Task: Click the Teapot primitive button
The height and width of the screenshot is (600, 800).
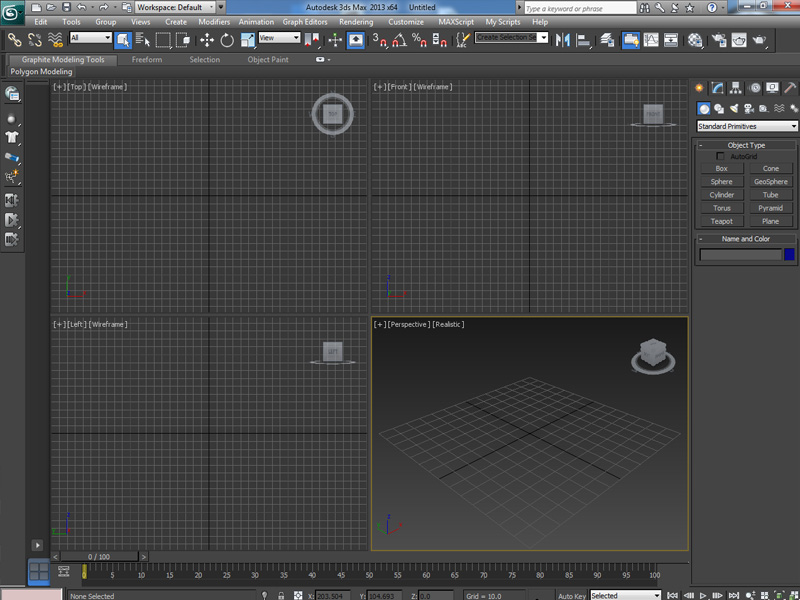Action: [721, 221]
